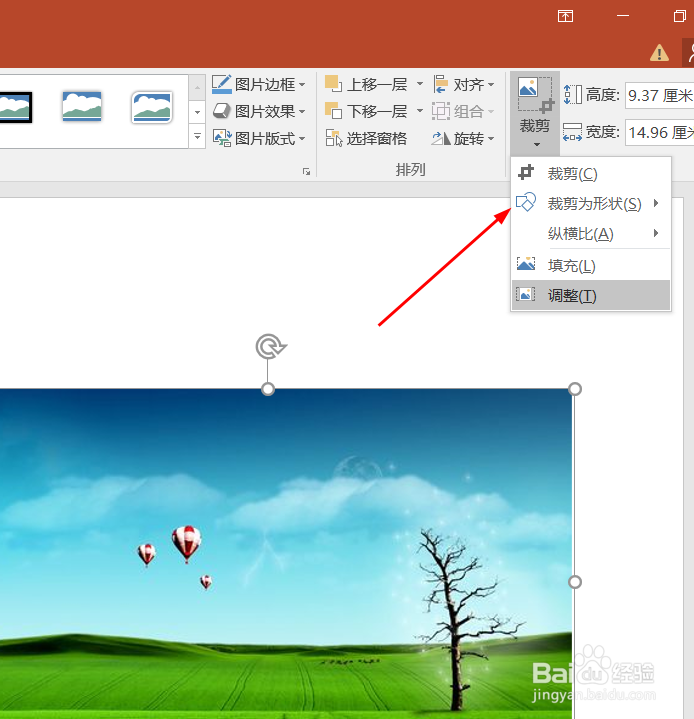This screenshot has height=719, width=694.
Task: Click the selected landscape picture on slide
Action: point(286,554)
